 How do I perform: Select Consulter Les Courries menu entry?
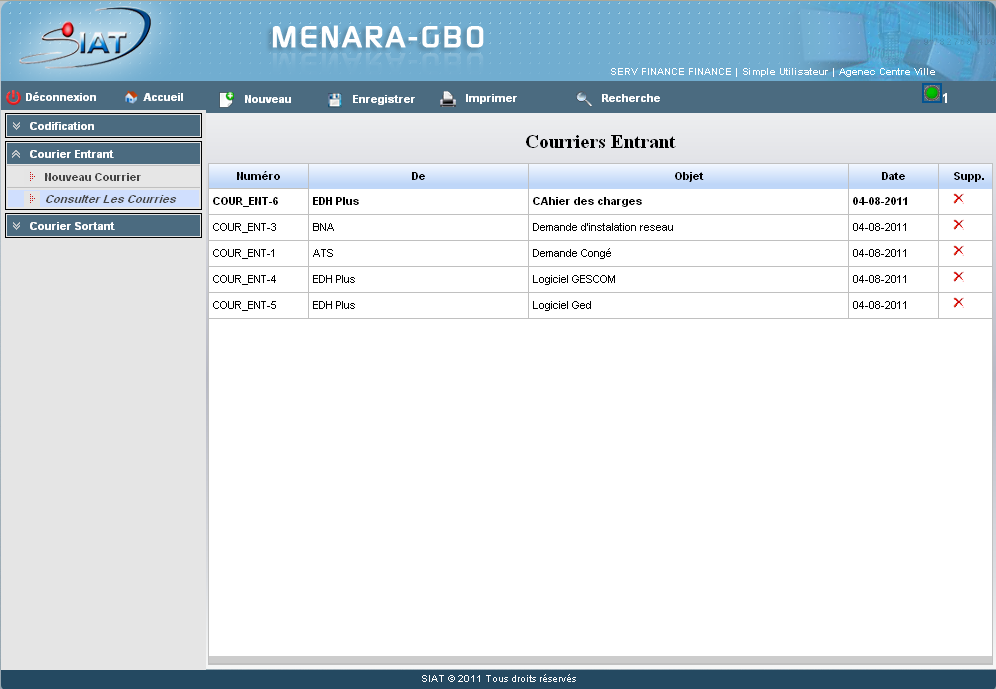tap(104, 199)
